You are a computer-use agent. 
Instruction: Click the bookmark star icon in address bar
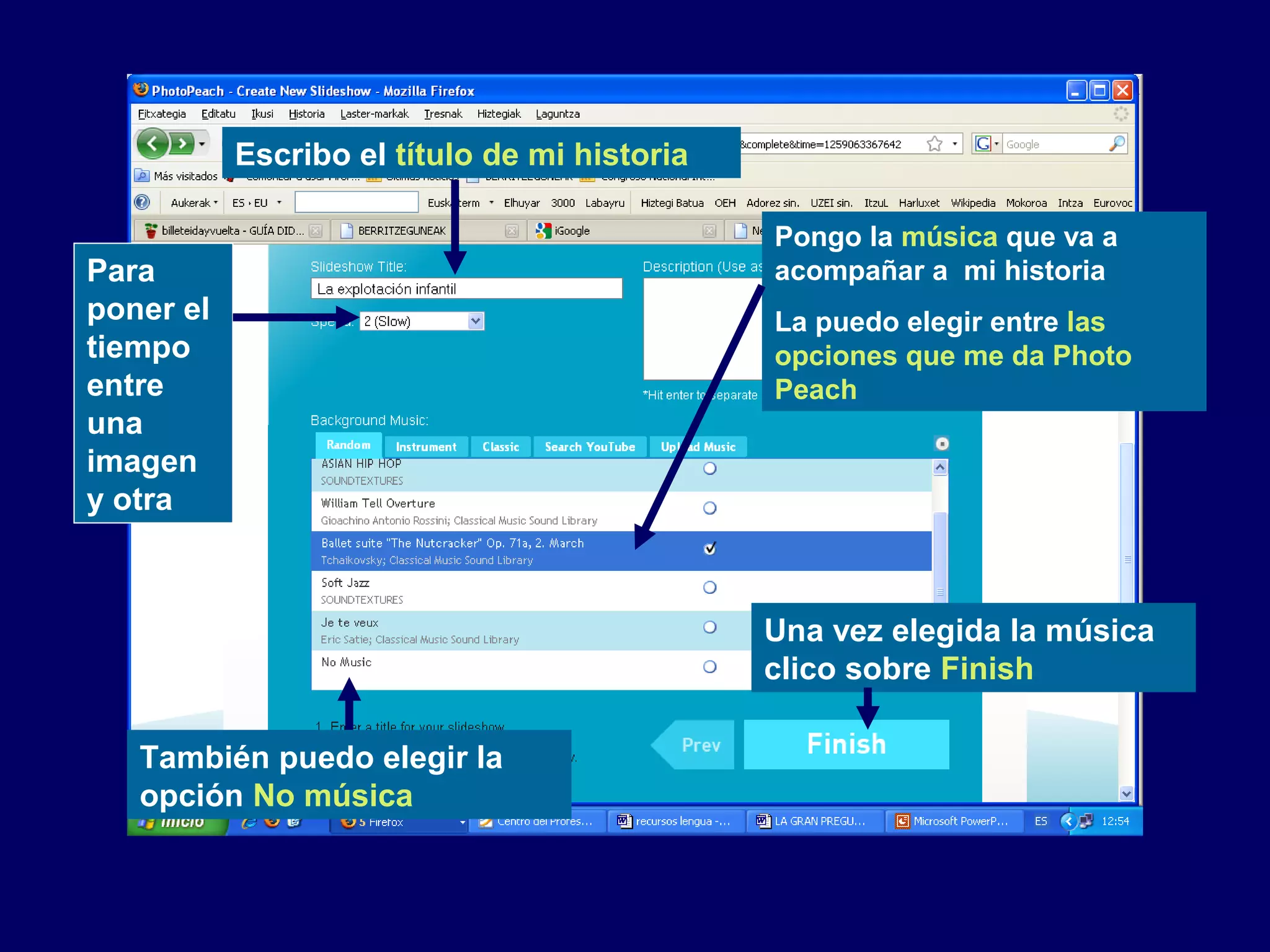(x=934, y=144)
